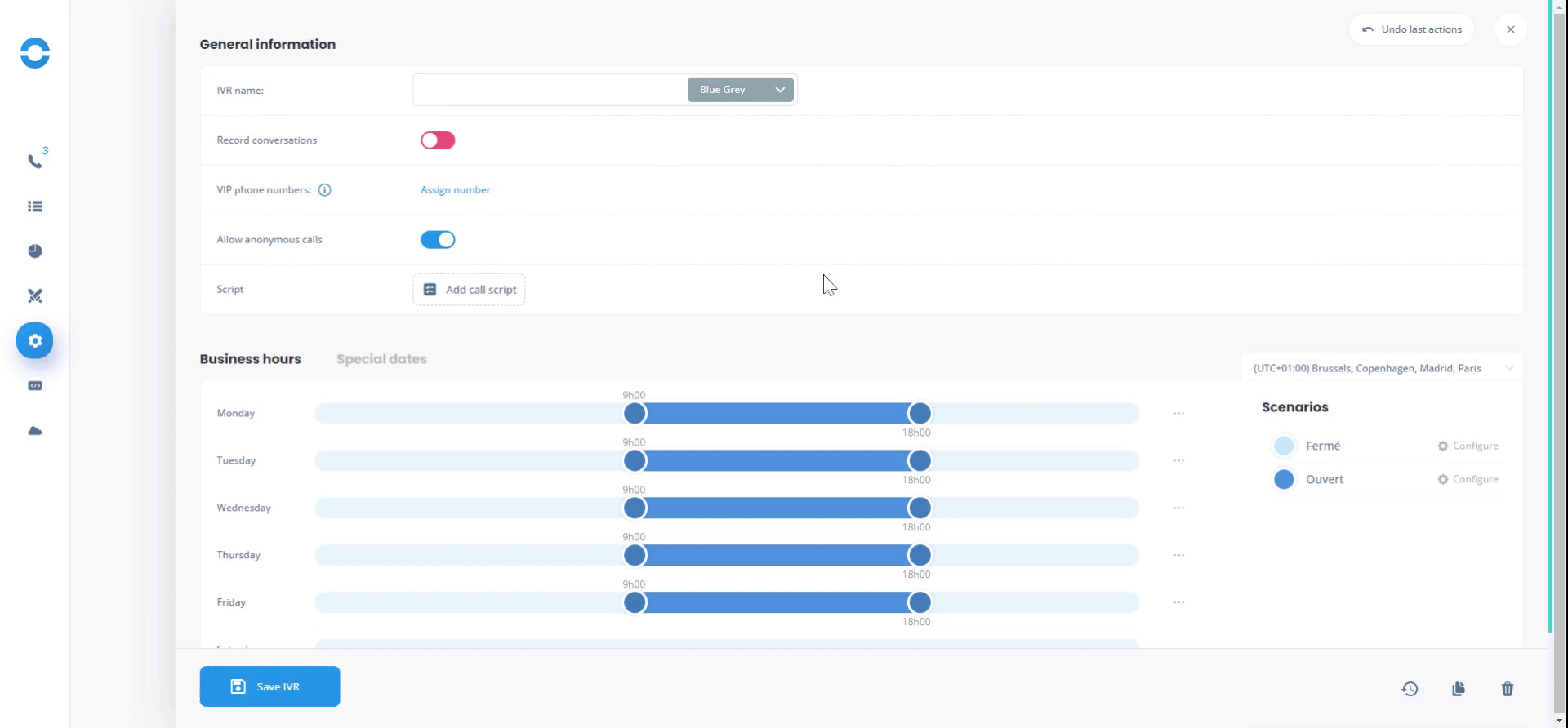Open the calls phone icon in sidebar

coord(34,161)
